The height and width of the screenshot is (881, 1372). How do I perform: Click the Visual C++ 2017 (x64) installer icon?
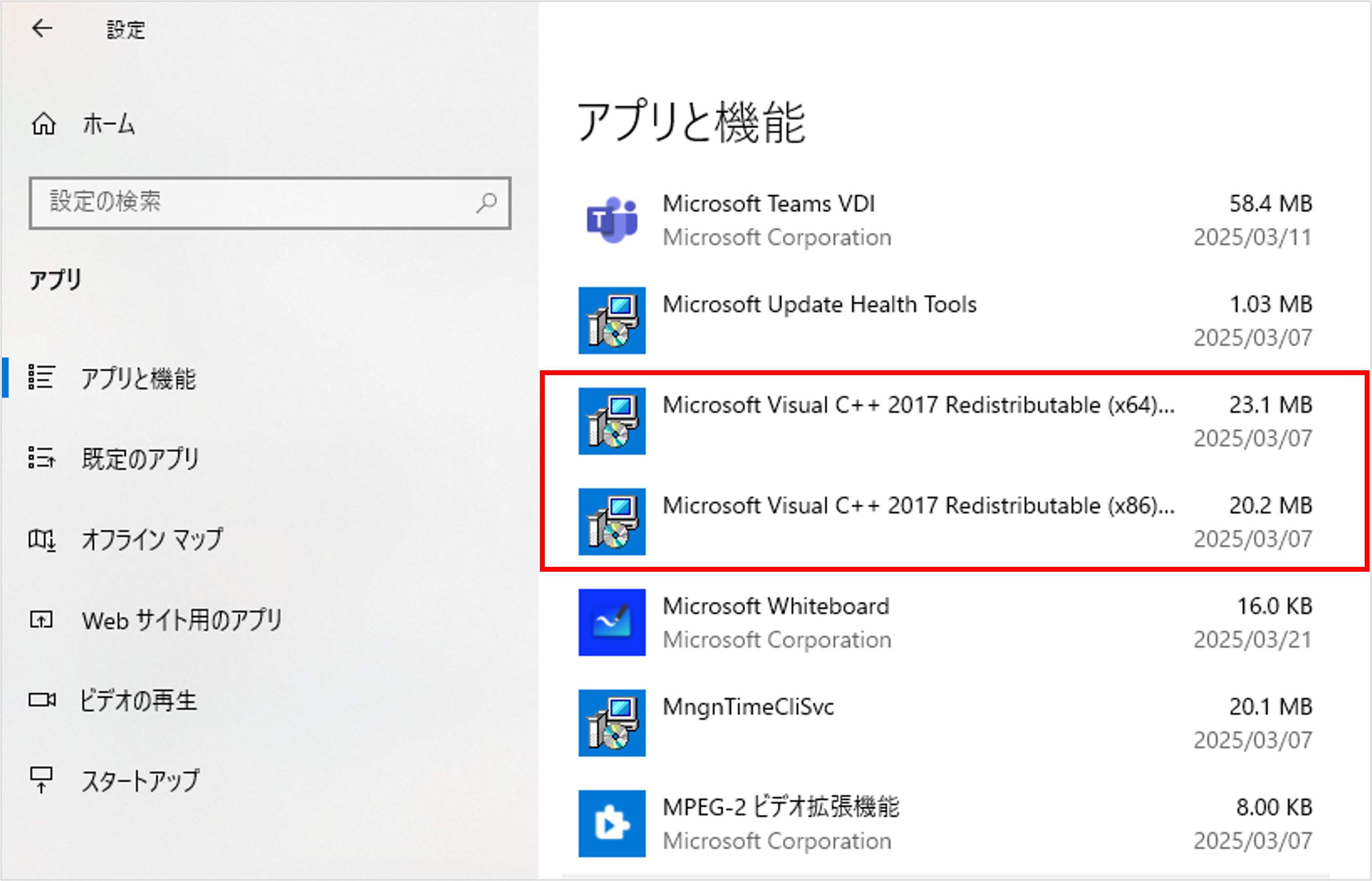(612, 421)
